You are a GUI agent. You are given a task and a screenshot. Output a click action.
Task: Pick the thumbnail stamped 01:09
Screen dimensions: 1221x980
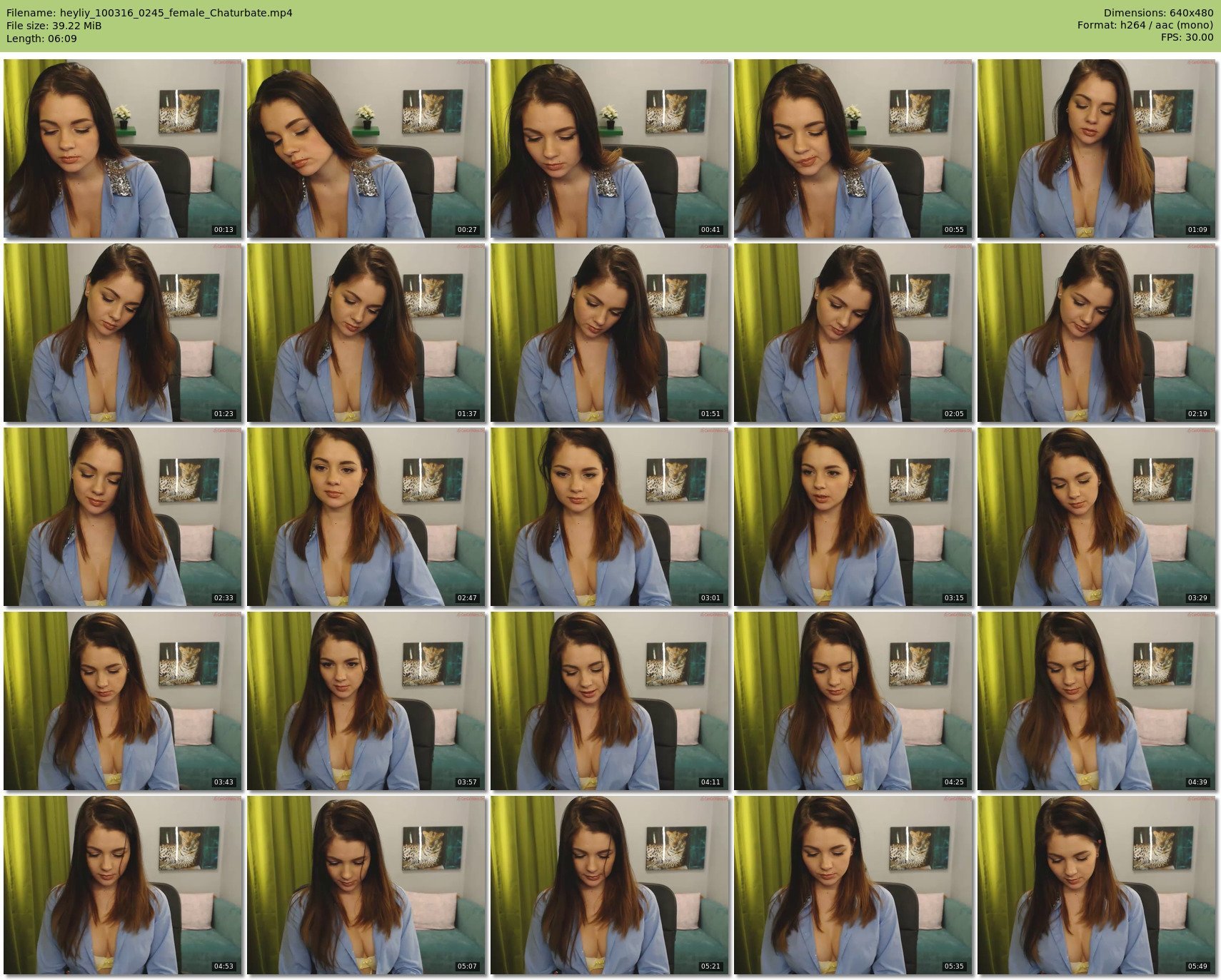tap(1097, 148)
